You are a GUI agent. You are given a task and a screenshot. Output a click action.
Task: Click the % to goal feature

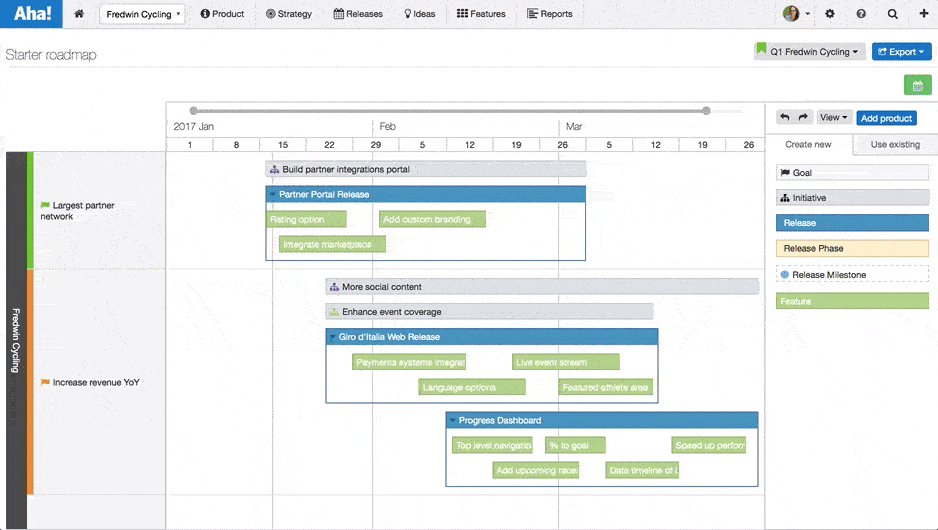tap(575, 446)
